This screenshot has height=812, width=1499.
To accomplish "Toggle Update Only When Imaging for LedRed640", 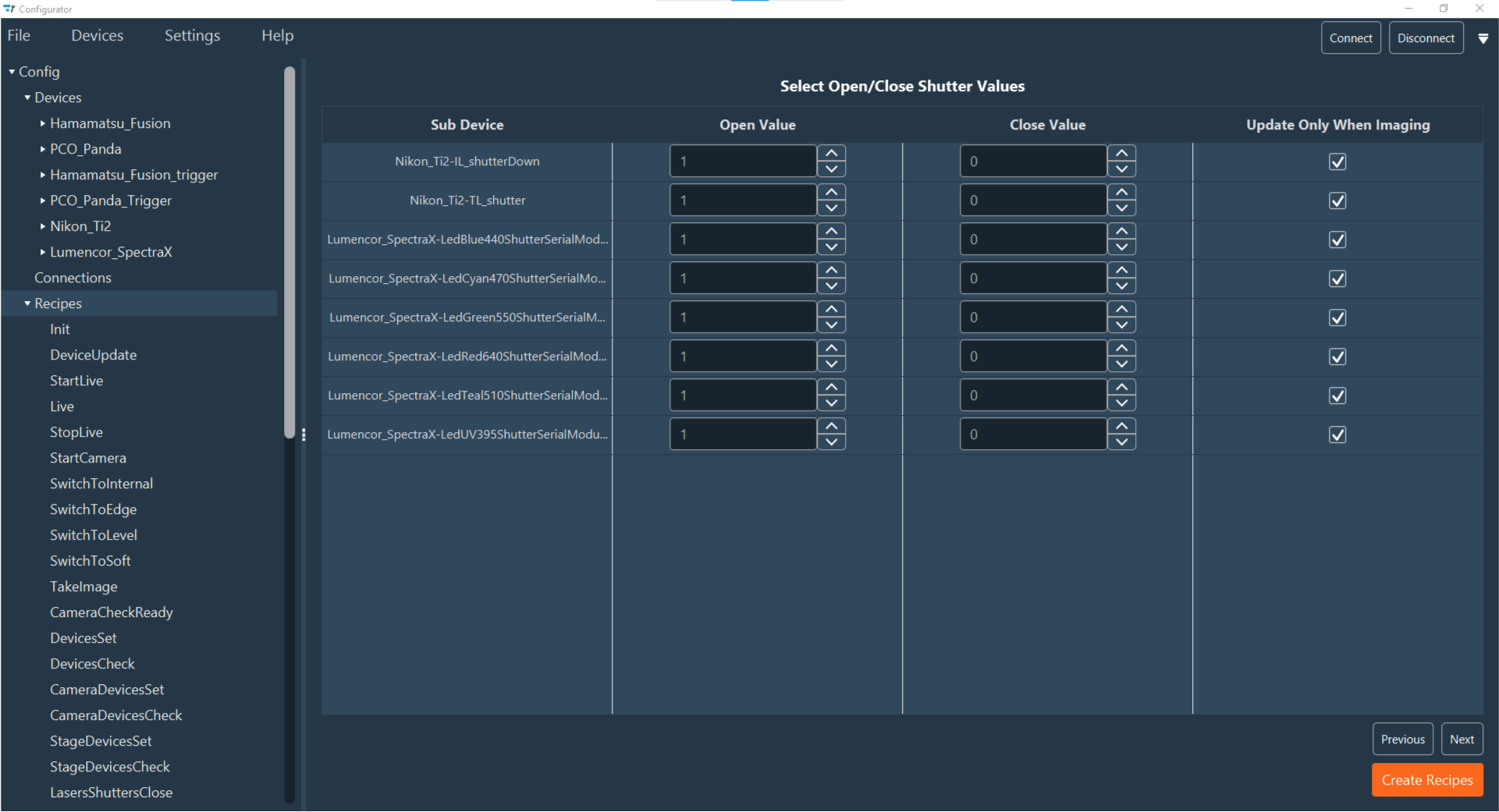I will 1337,356.
